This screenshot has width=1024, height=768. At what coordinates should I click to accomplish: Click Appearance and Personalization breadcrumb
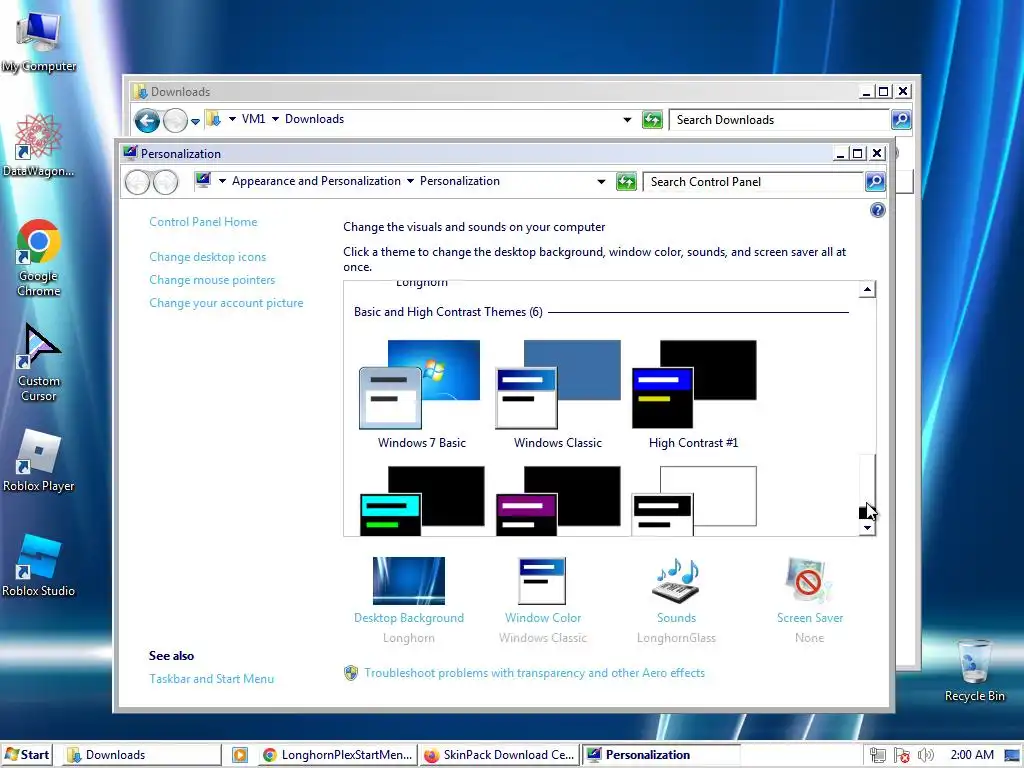[x=316, y=181]
